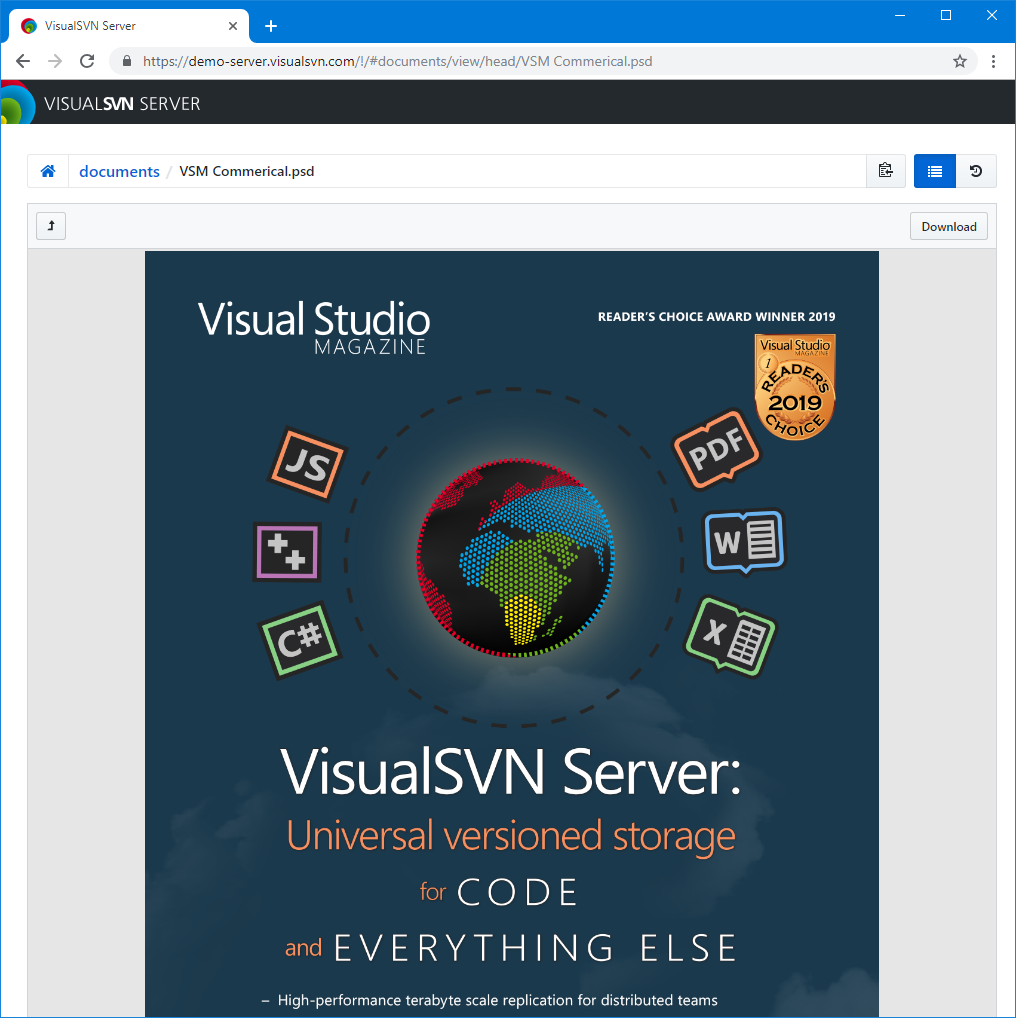Reload the current page
The width and height of the screenshot is (1016, 1018).
point(87,61)
